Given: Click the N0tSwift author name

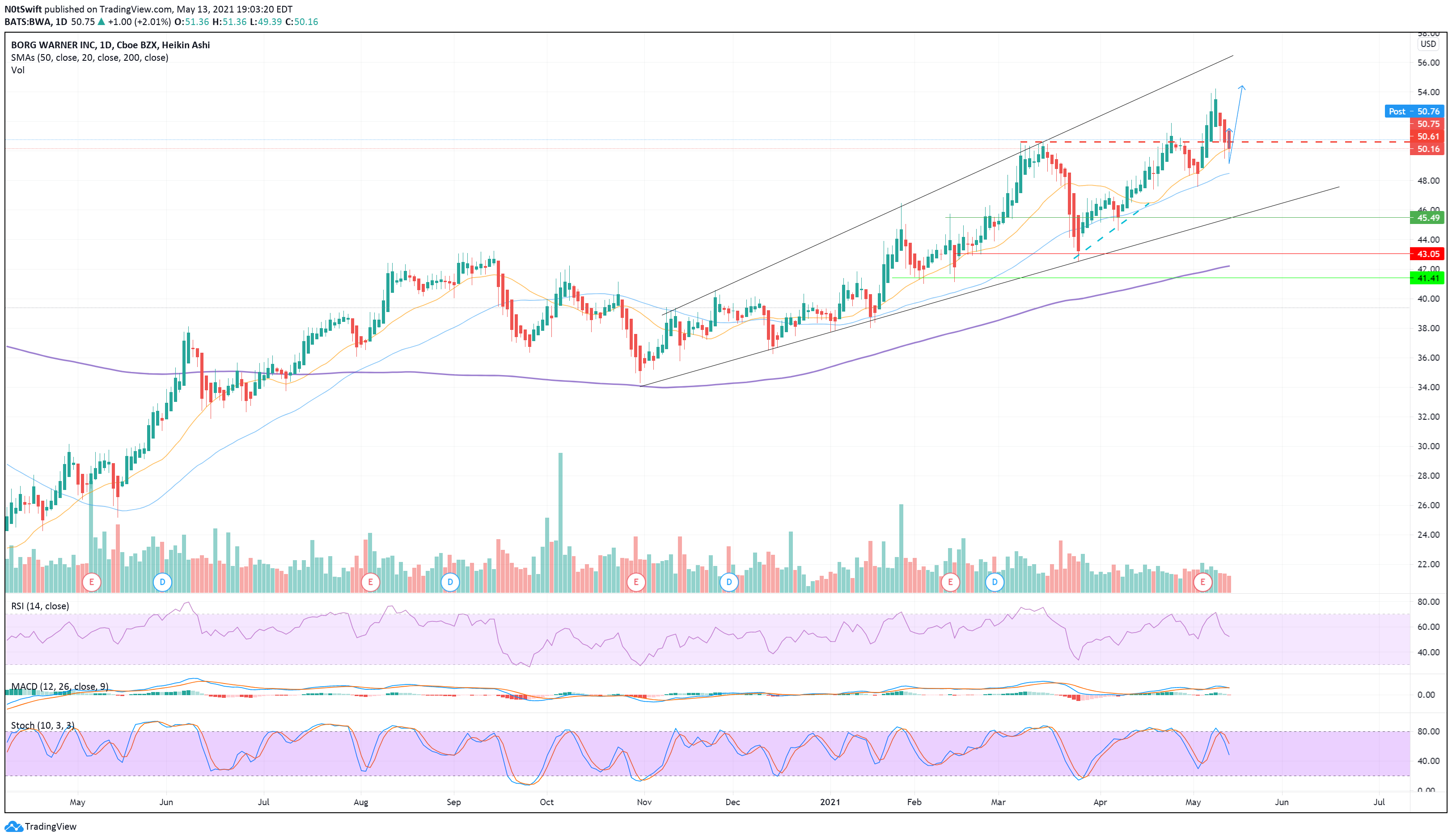Looking at the screenshot, I should (x=23, y=9).
